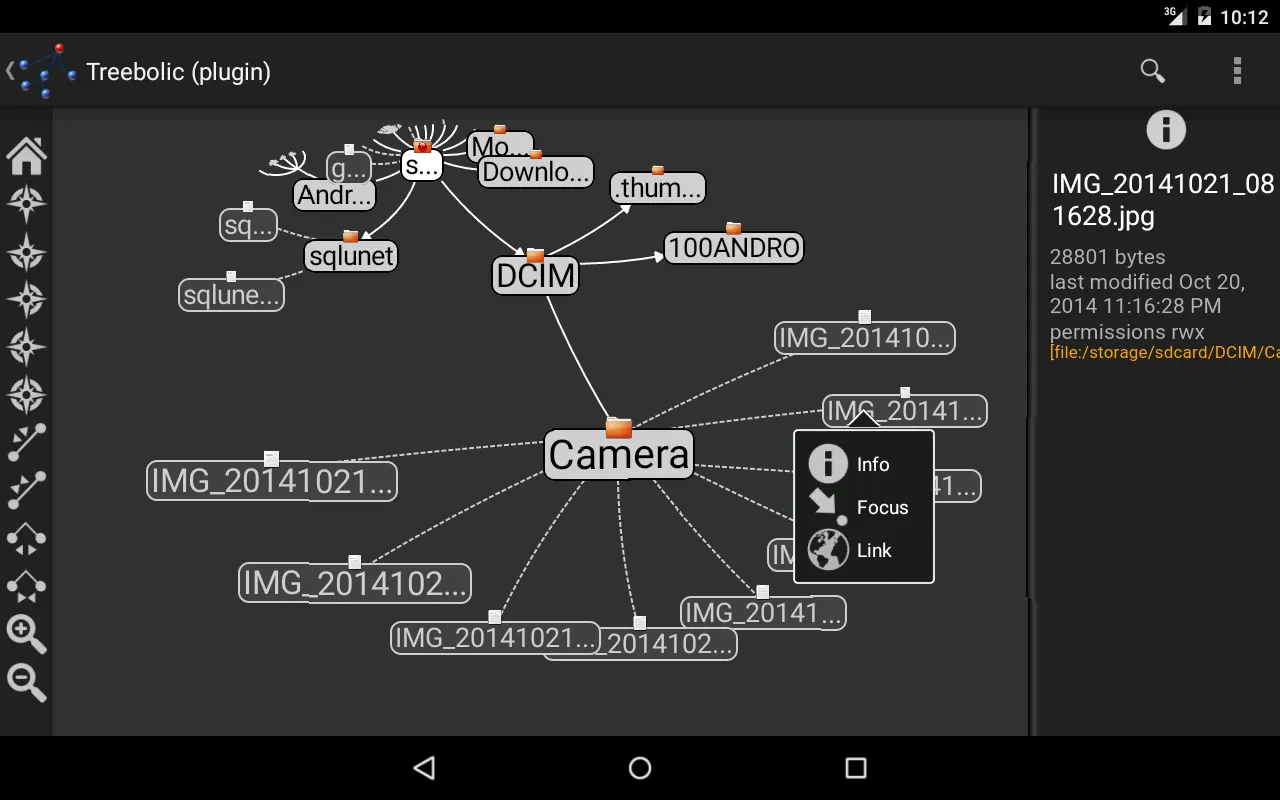Select the Camera folder node
Viewport: 1280px width, 800px height.
[619, 454]
